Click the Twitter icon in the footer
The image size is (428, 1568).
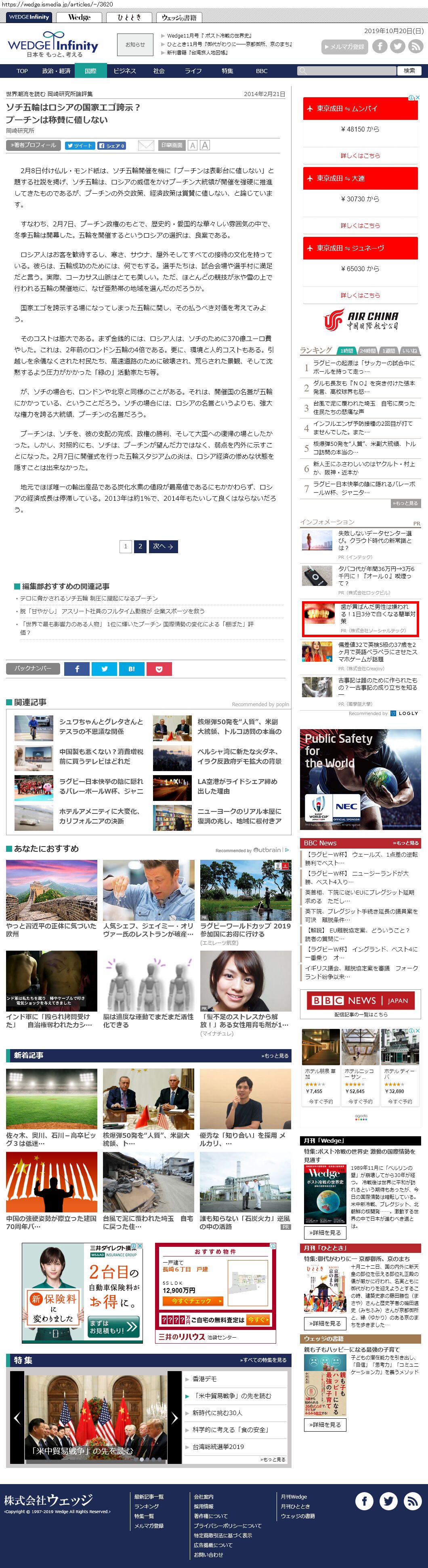coord(388,1501)
